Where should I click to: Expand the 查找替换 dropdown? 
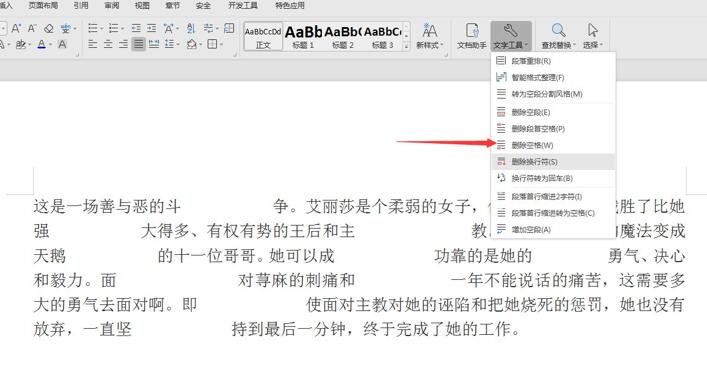559,36
